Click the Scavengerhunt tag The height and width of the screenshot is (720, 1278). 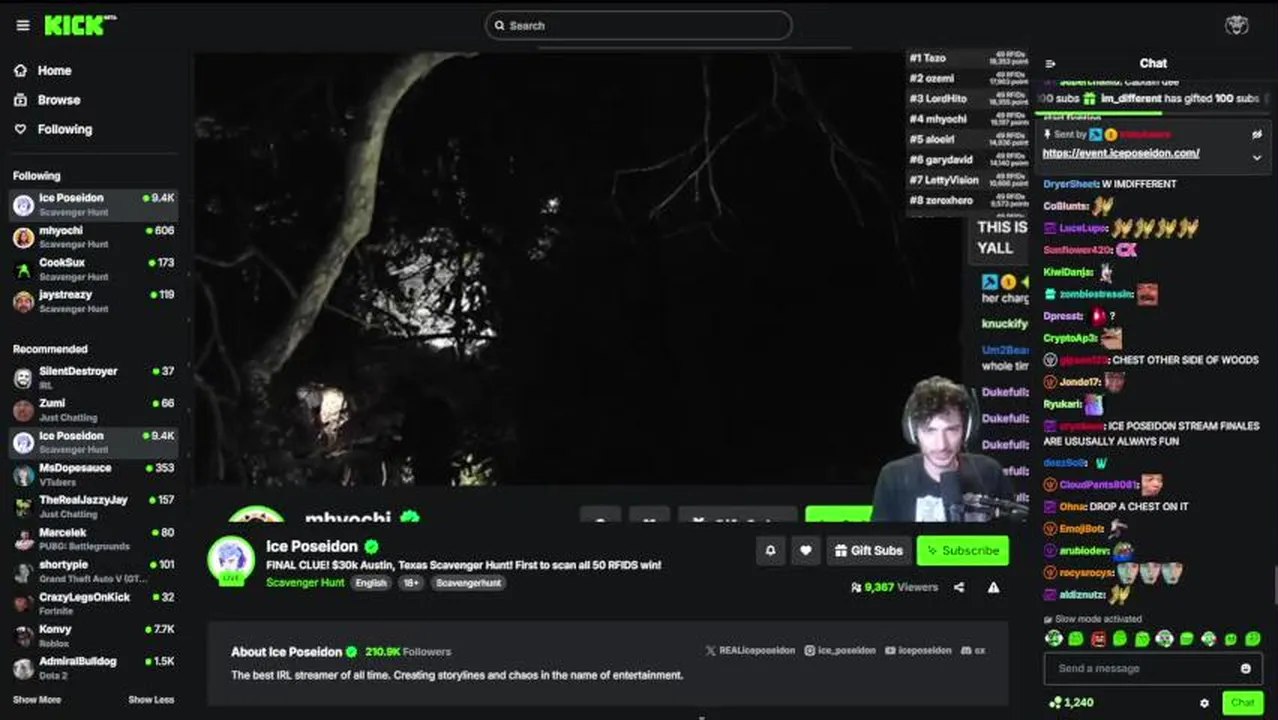point(468,583)
